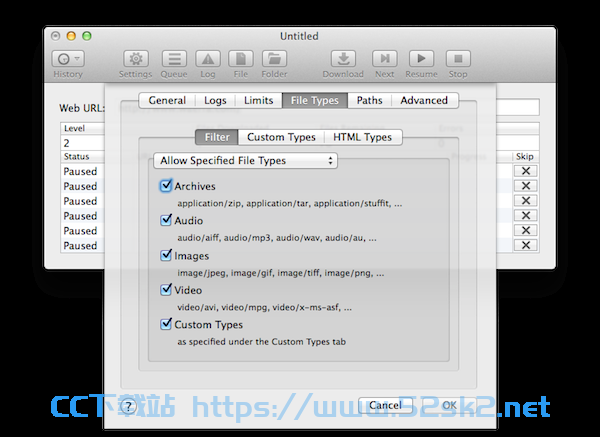Open the HTML Types sub-tab
This screenshot has height=437, width=600.
click(x=363, y=137)
